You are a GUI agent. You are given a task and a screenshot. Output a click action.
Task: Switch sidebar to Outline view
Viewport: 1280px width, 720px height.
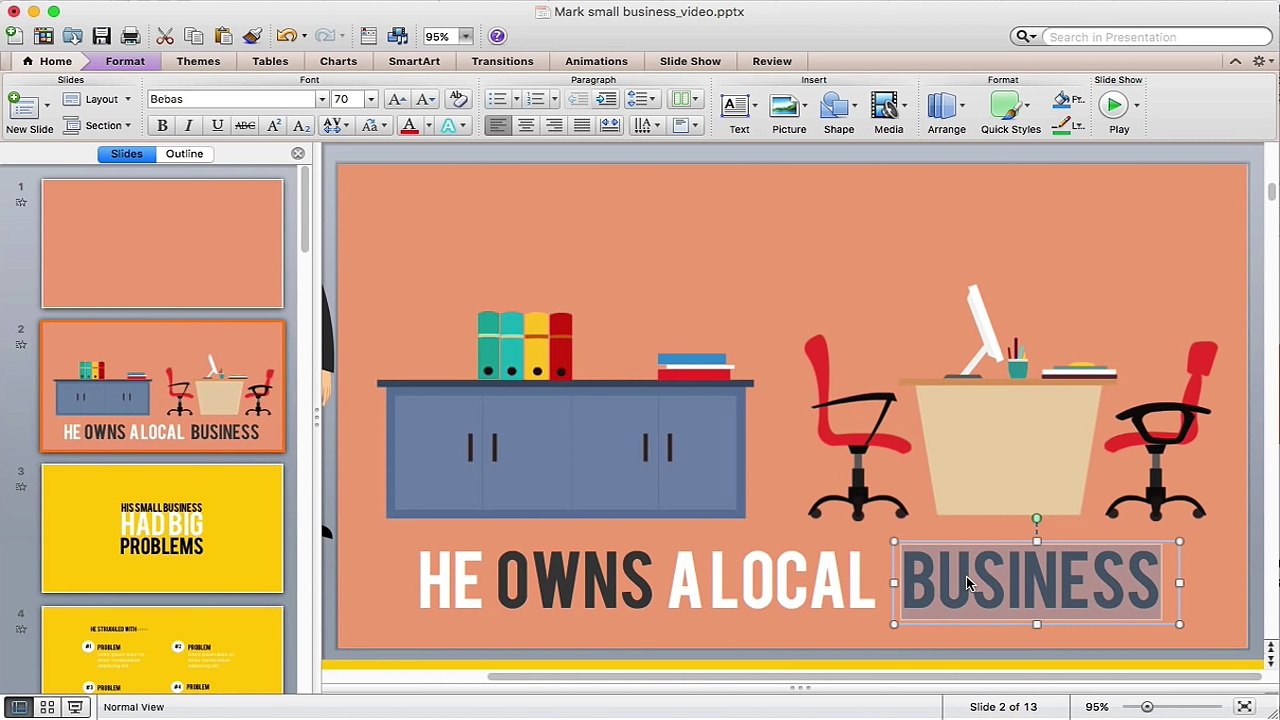[x=184, y=154]
